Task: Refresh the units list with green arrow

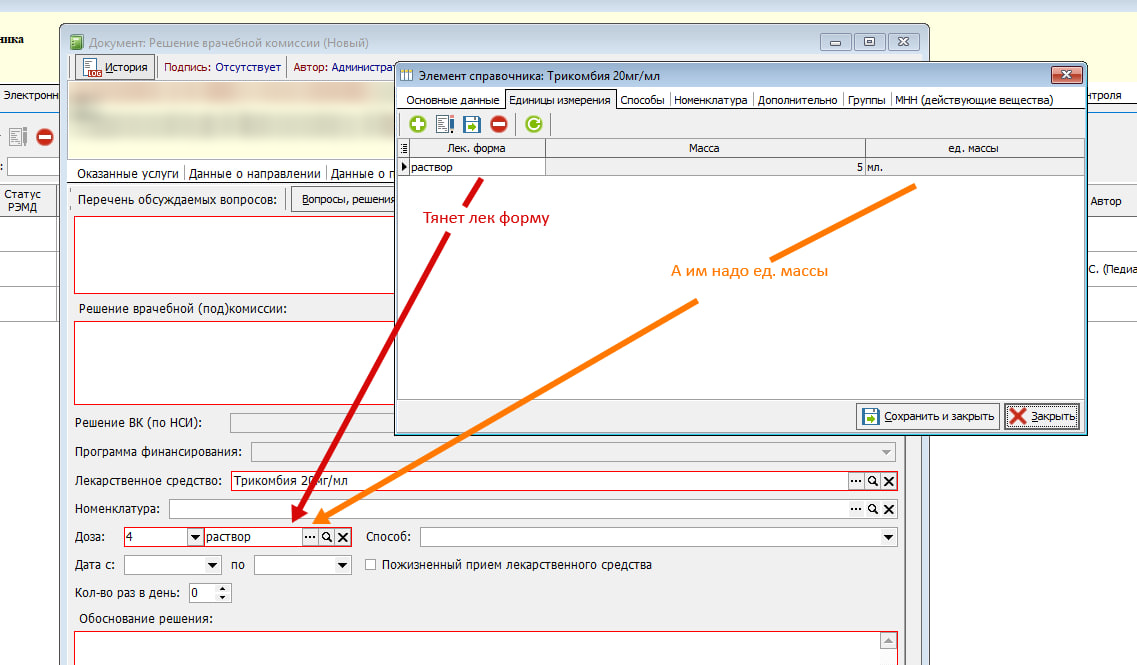Action: [534, 124]
